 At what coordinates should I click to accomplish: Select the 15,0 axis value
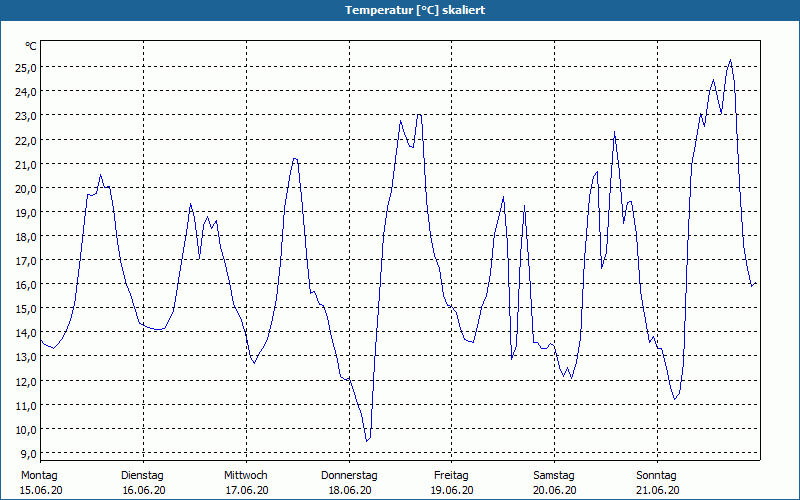(26, 309)
